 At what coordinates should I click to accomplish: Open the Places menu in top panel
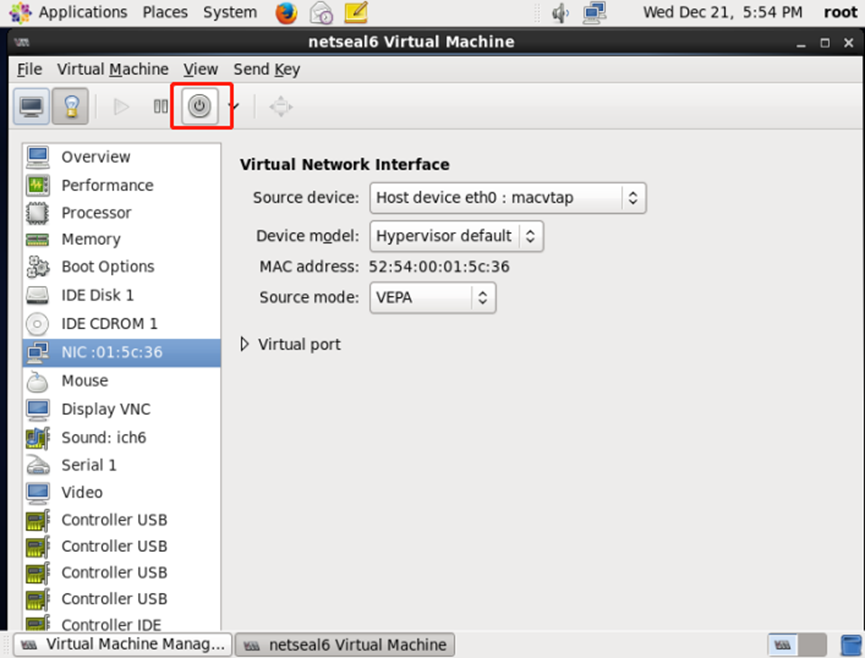click(x=165, y=12)
